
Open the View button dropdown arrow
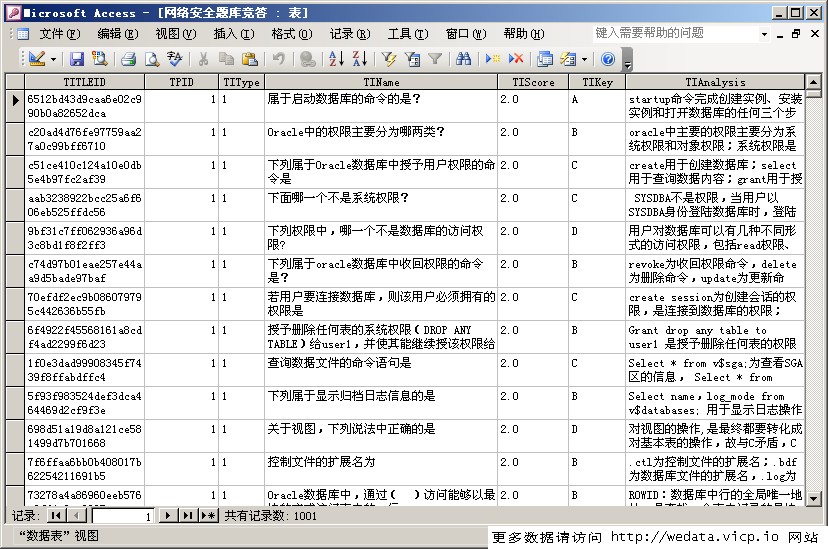pos(53,59)
